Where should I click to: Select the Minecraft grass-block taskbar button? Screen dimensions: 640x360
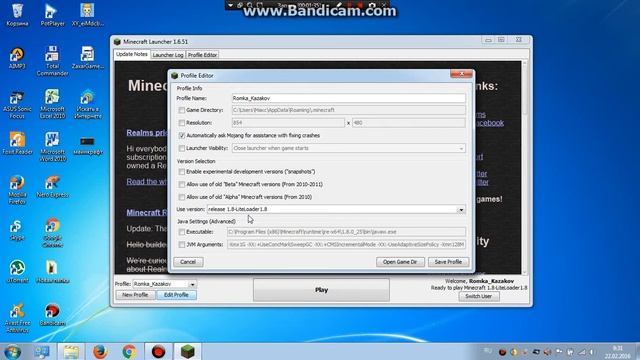[187, 351]
